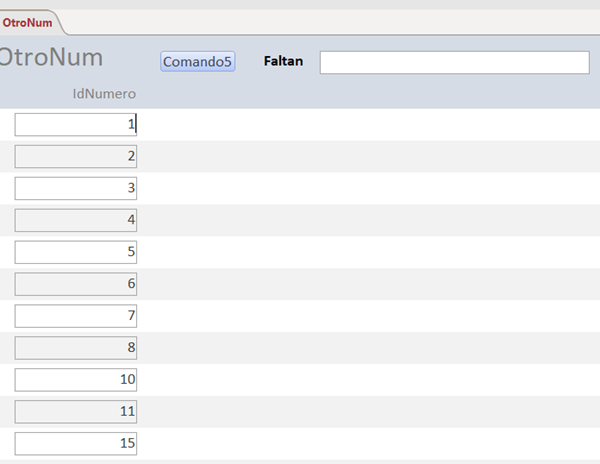Focus the record field showing 7
Image resolution: width=600 pixels, height=464 pixels.
point(76,316)
